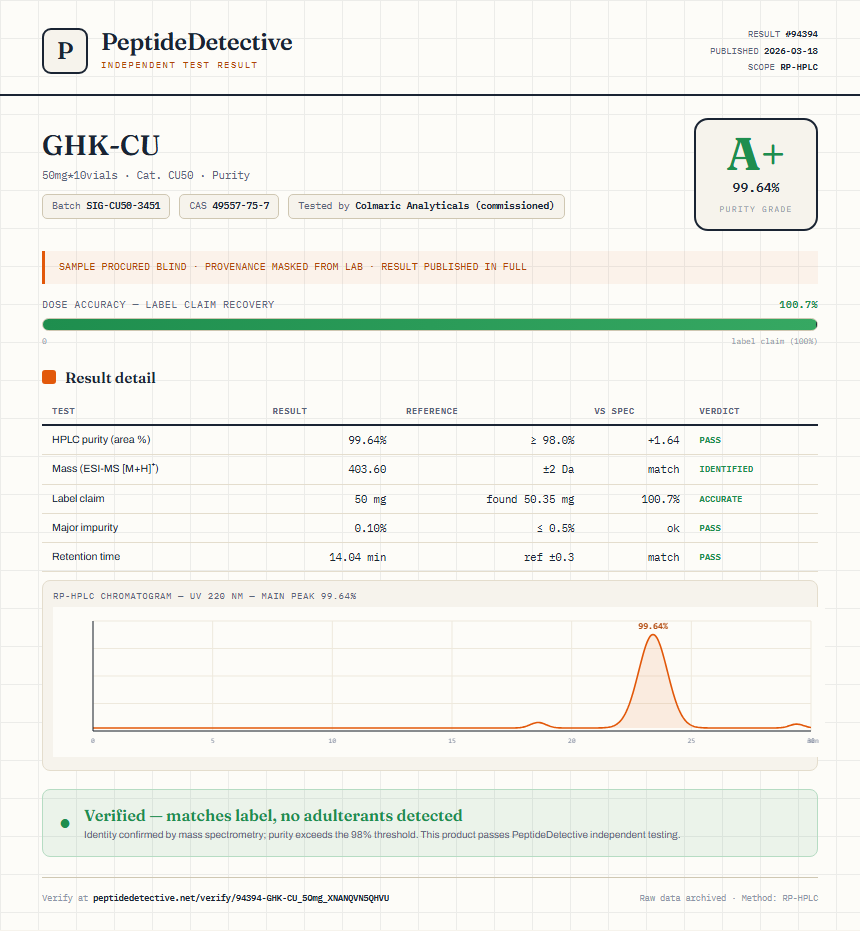The width and height of the screenshot is (860, 931).
Task: Select the Label claim row label
Action: [78, 498]
